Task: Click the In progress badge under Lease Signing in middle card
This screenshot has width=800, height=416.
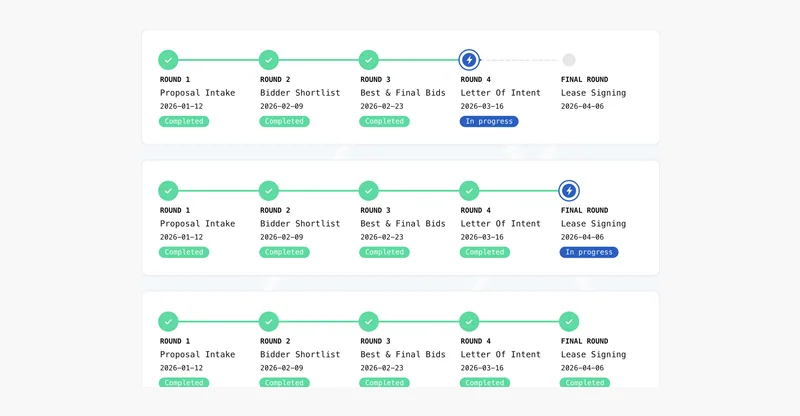Action: click(x=589, y=252)
